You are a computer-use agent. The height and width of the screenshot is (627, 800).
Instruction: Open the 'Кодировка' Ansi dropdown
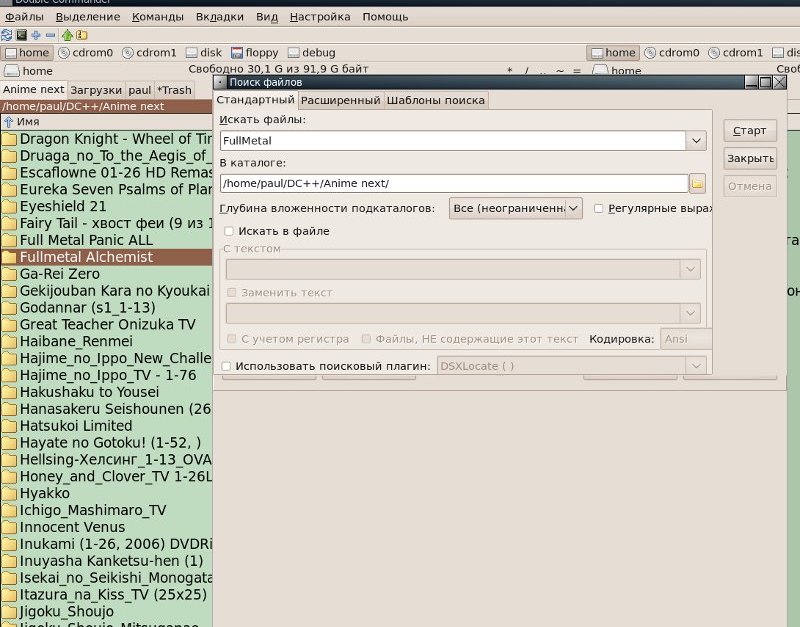tap(686, 339)
